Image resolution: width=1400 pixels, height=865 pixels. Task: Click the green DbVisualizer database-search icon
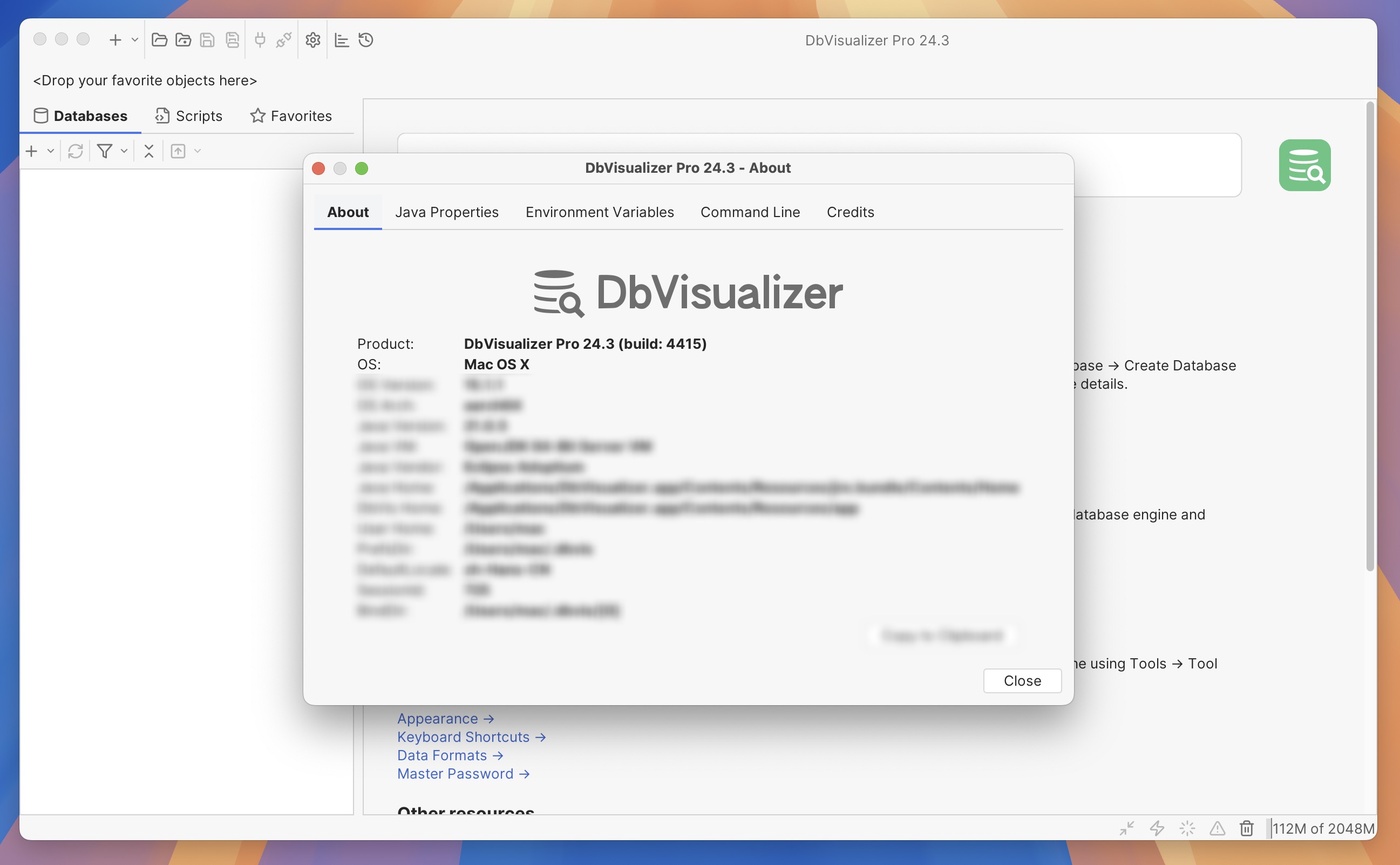(x=1304, y=165)
